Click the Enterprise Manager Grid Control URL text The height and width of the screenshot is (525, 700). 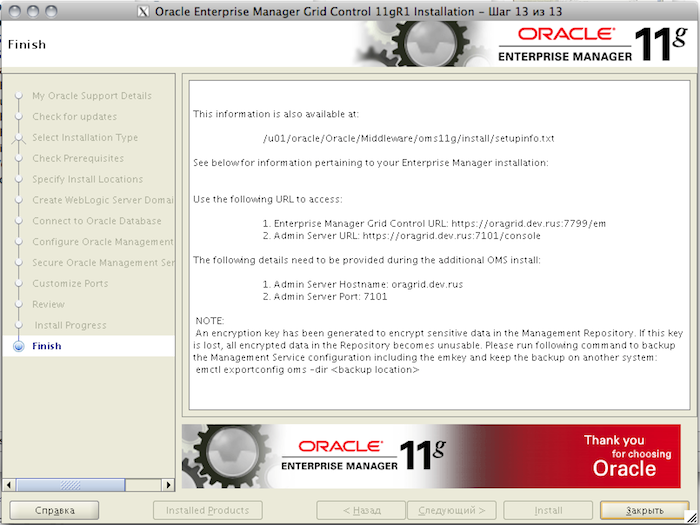(434, 224)
